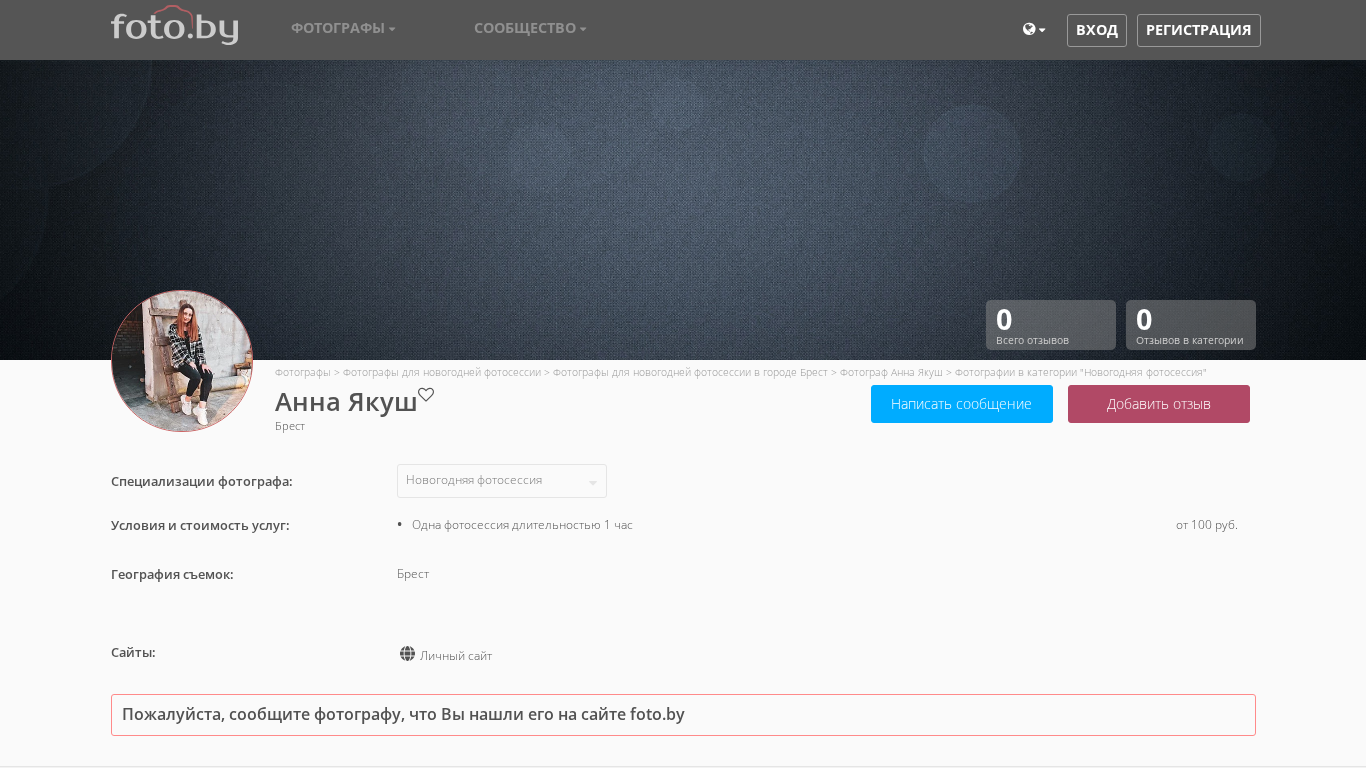
Task: Open Анна Якуш's round profile photo
Action: (x=182, y=361)
